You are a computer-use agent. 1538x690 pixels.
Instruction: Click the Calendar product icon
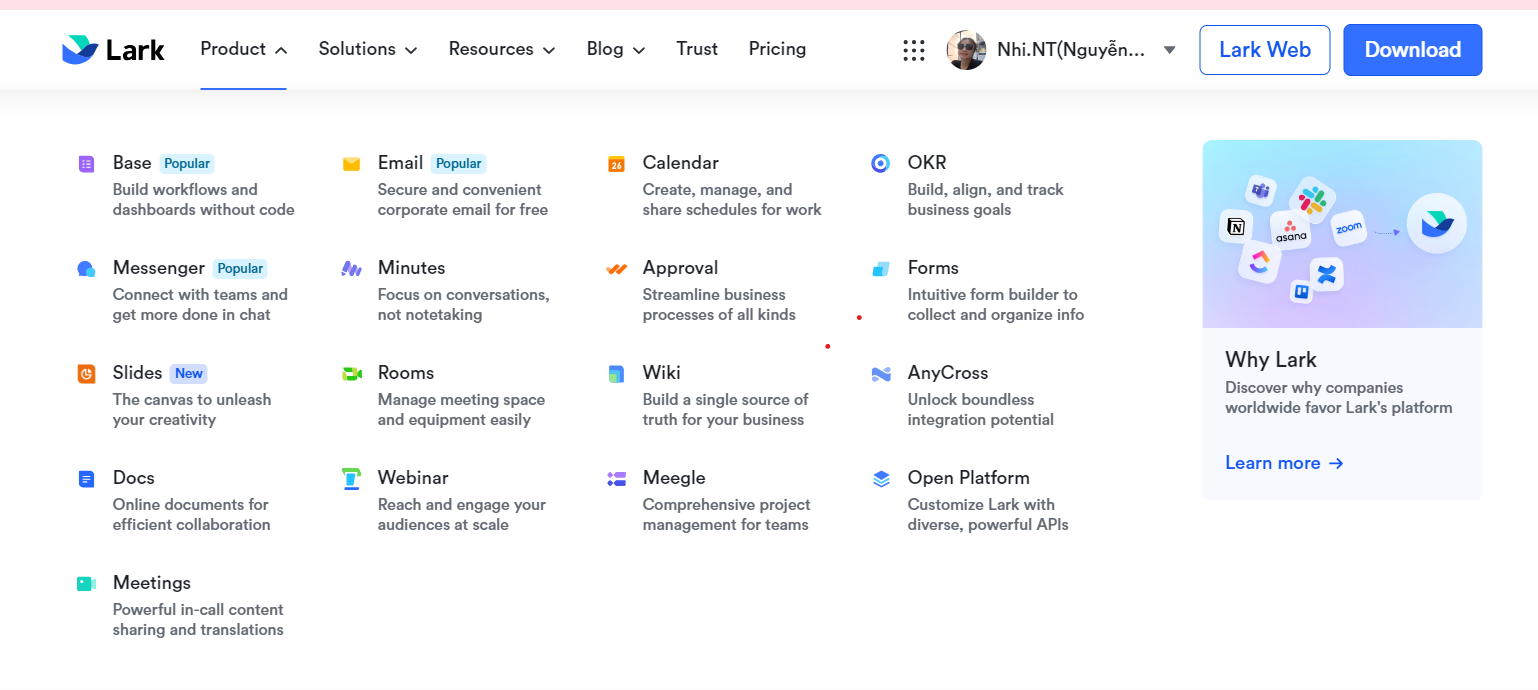pyautogui.click(x=616, y=164)
